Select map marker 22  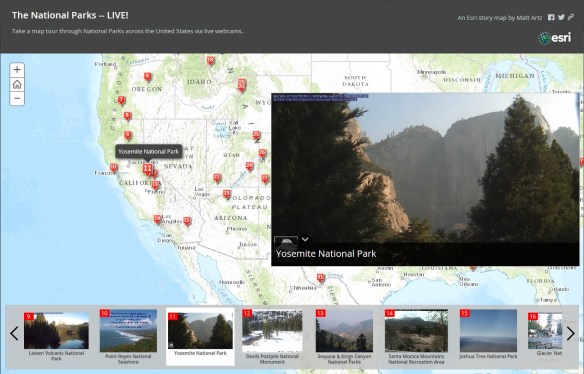[x=217, y=178]
